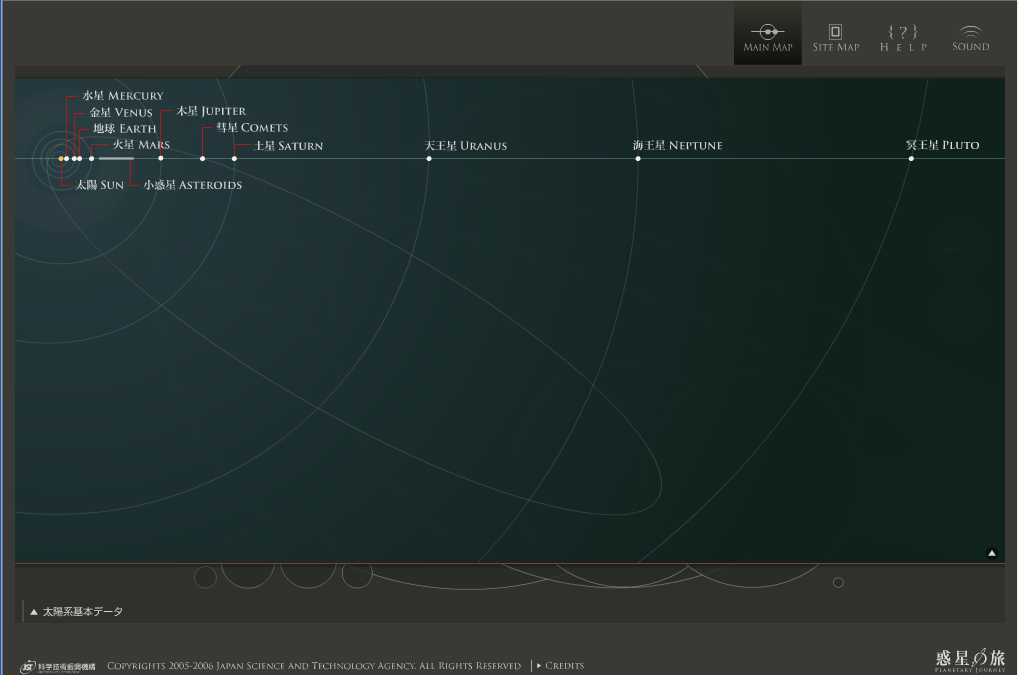Click the Mars dot on the axis
The width and height of the screenshot is (1019, 675).
coord(92,159)
